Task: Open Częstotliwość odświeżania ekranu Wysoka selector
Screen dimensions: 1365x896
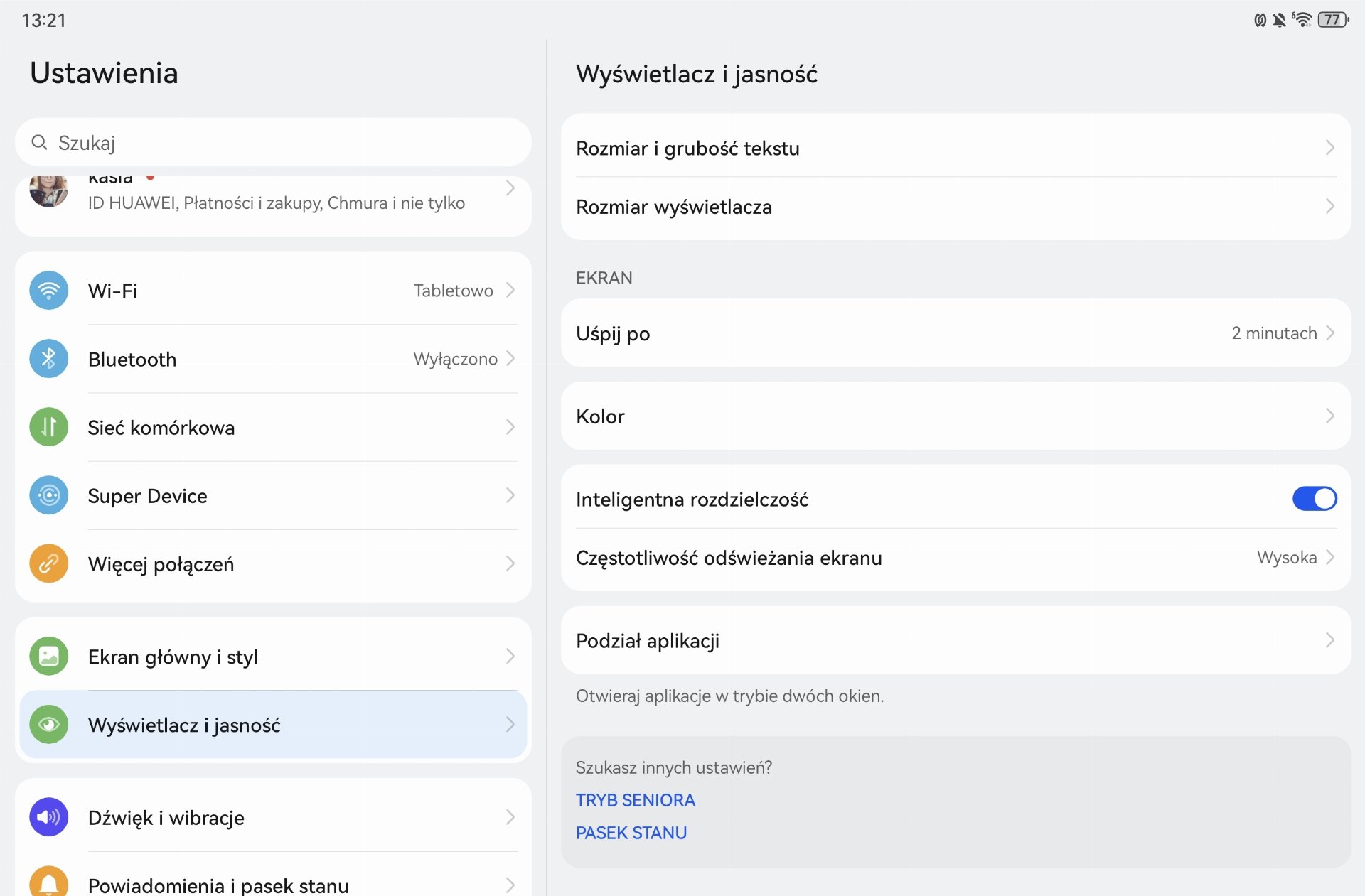Action: pyautogui.click(x=955, y=558)
